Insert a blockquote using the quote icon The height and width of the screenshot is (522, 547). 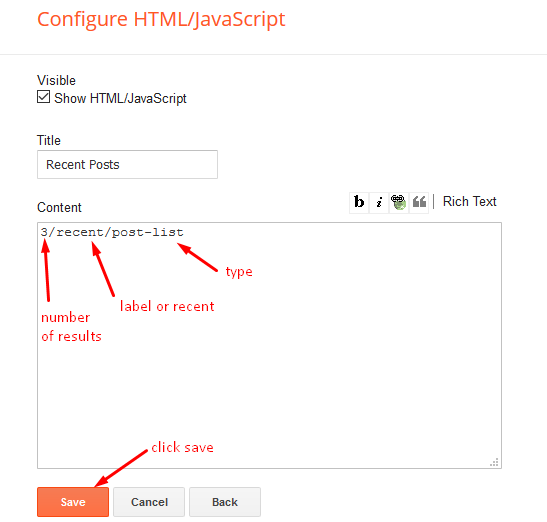419,202
